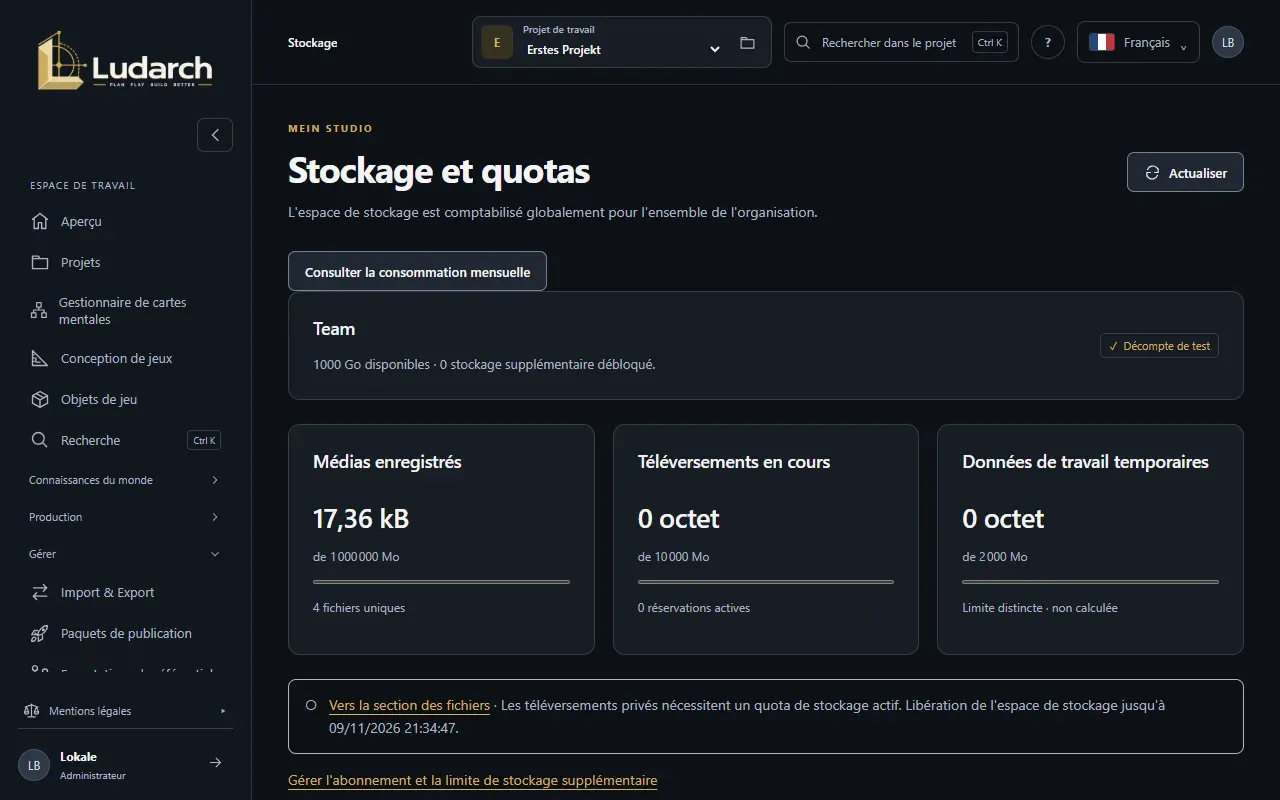Expand the Production section
This screenshot has height=800, width=1280.
pos(125,517)
